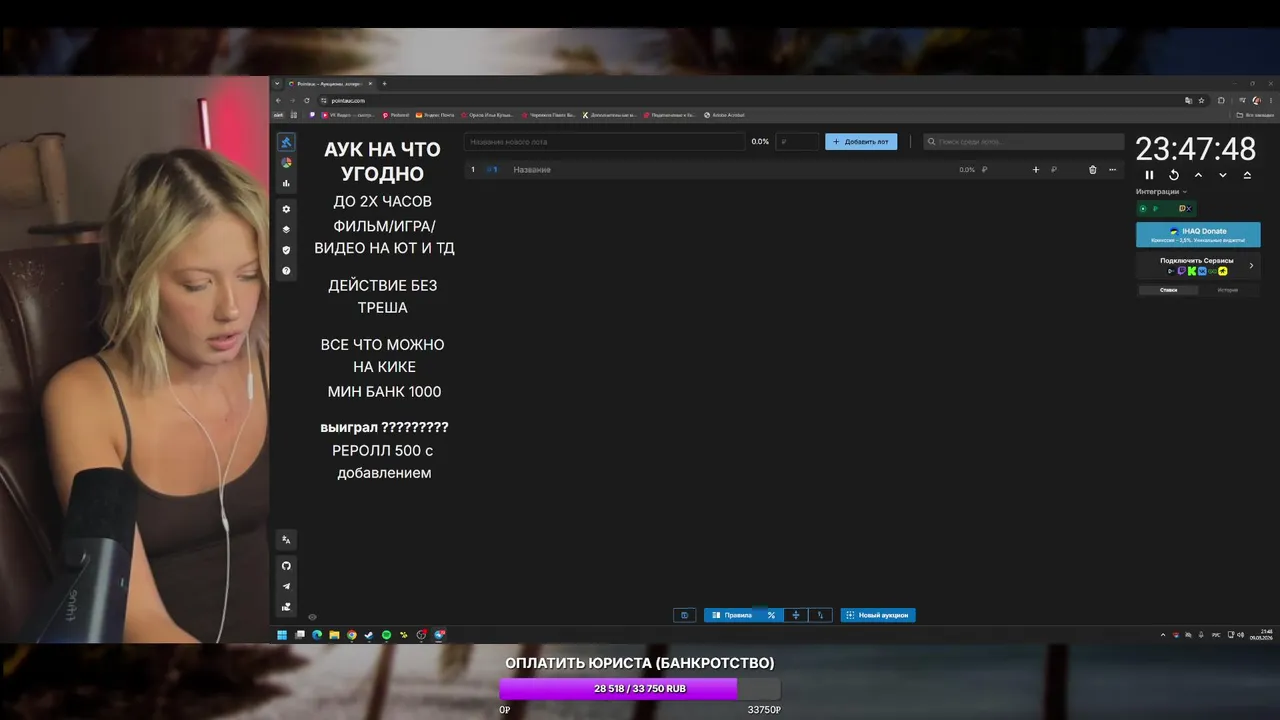
Task: Open the GitHub link icon in sidebar
Action: [x=286, y=566]
